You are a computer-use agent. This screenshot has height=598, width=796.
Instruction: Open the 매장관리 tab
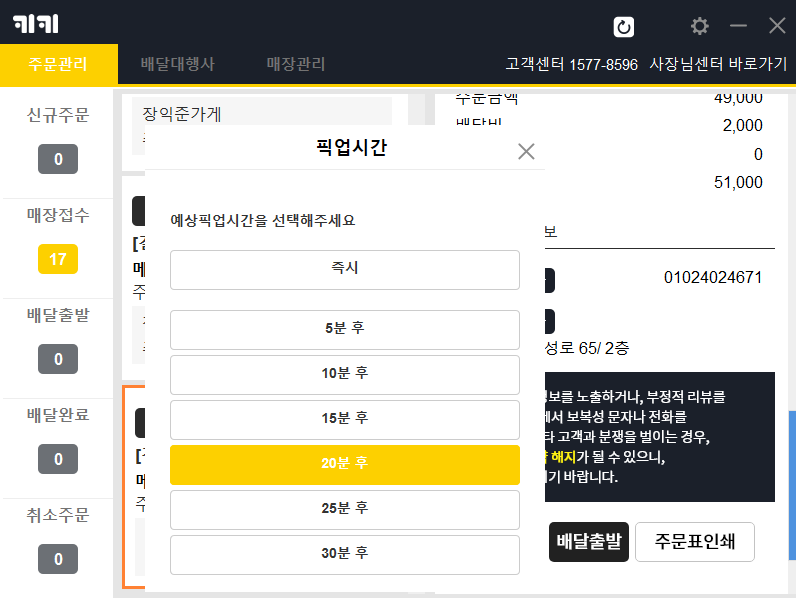(x=295, y=64)
